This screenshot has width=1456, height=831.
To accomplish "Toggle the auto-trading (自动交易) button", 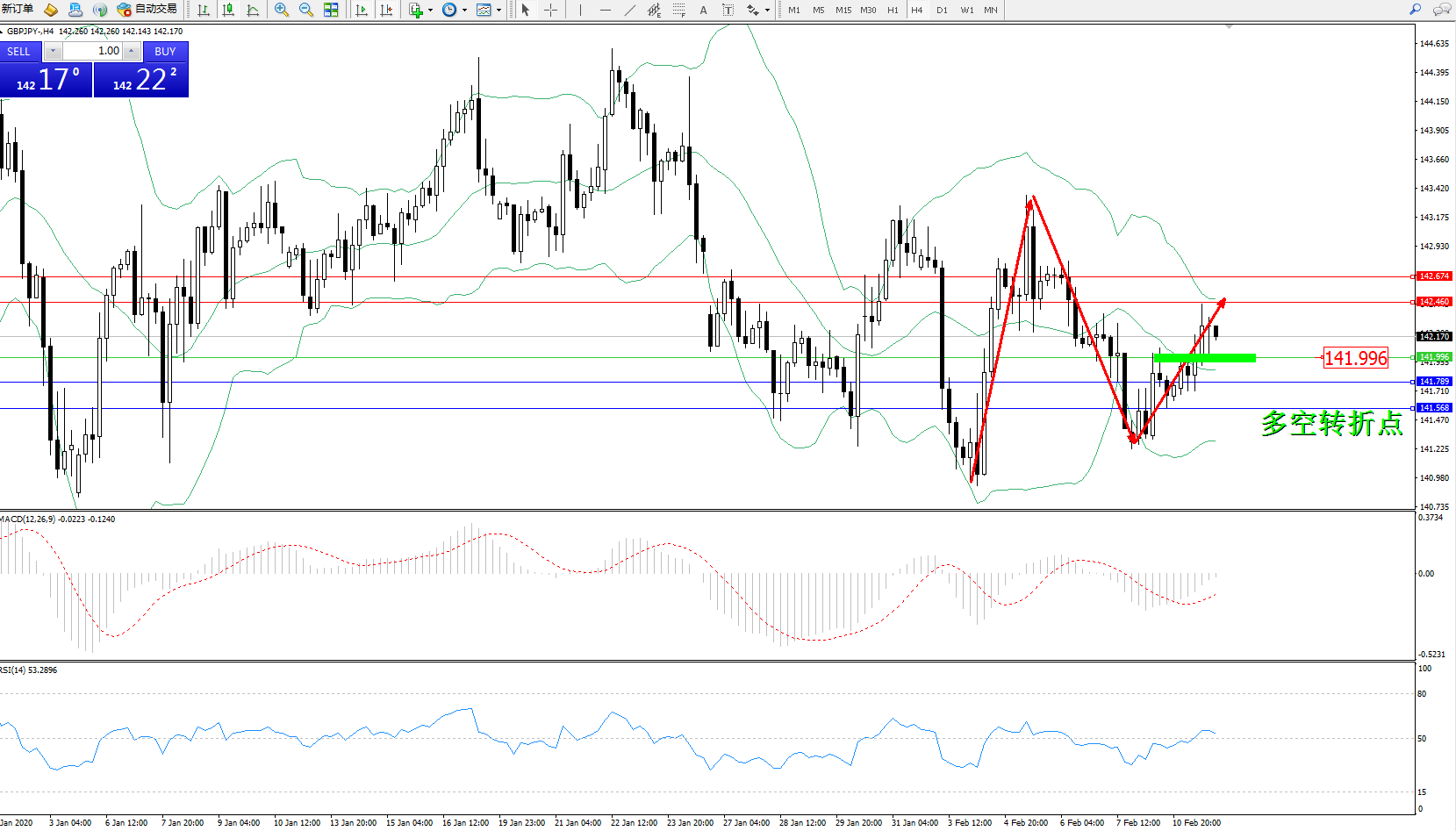I will (147, 10).
